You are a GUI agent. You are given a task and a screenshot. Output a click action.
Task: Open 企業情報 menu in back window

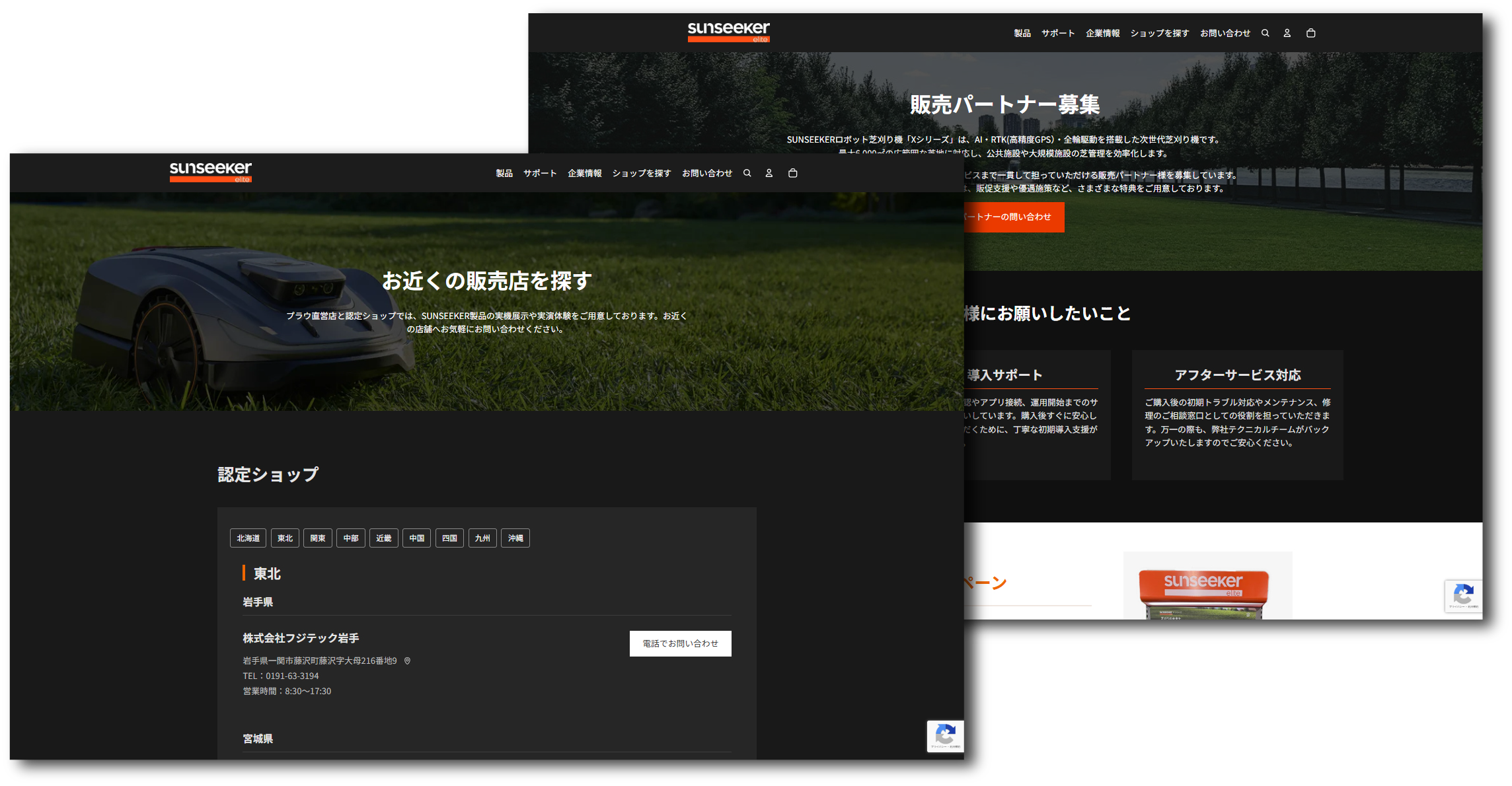(x=1102, y=33)
